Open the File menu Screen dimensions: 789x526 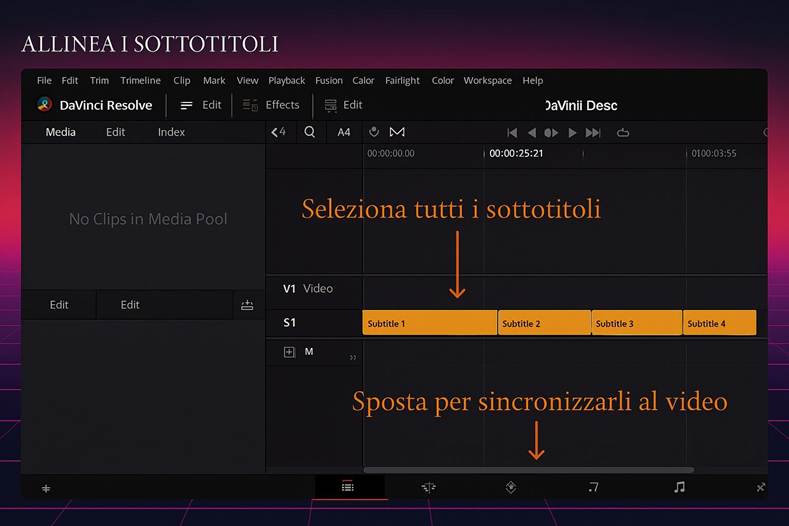44,81
